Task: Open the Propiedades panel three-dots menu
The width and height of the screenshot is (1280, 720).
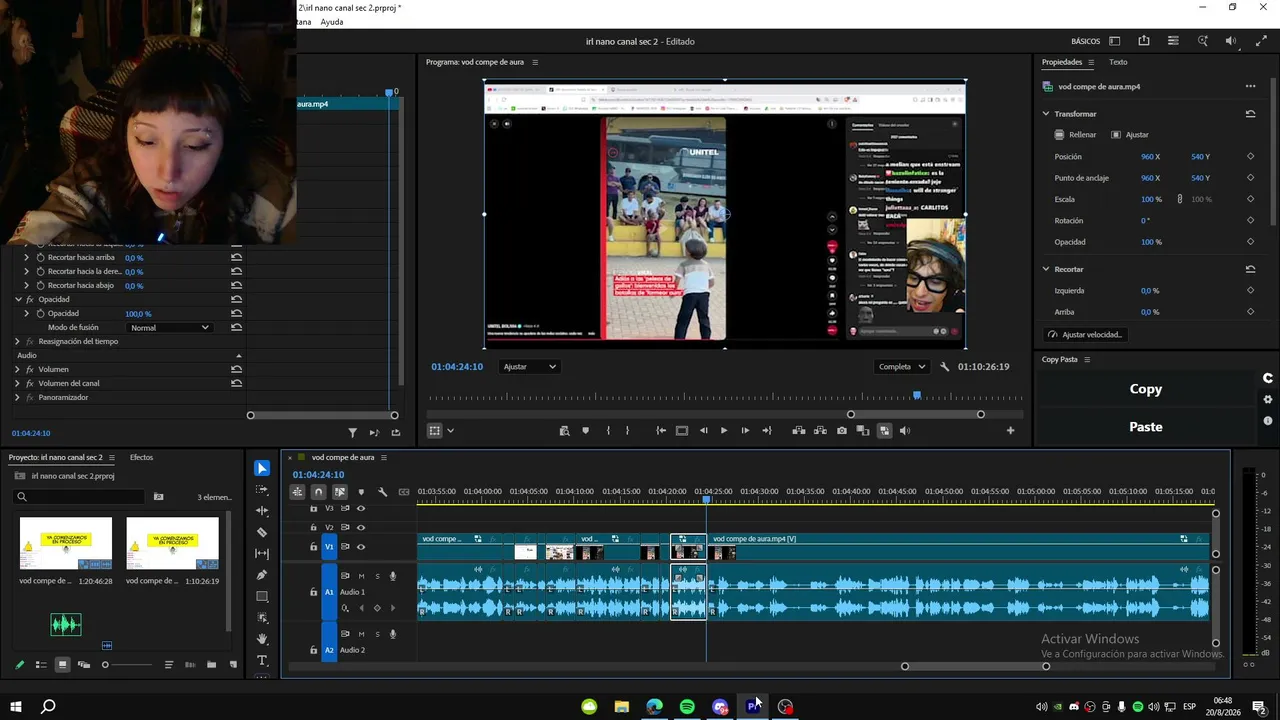Action: [x=1250, y=87]
